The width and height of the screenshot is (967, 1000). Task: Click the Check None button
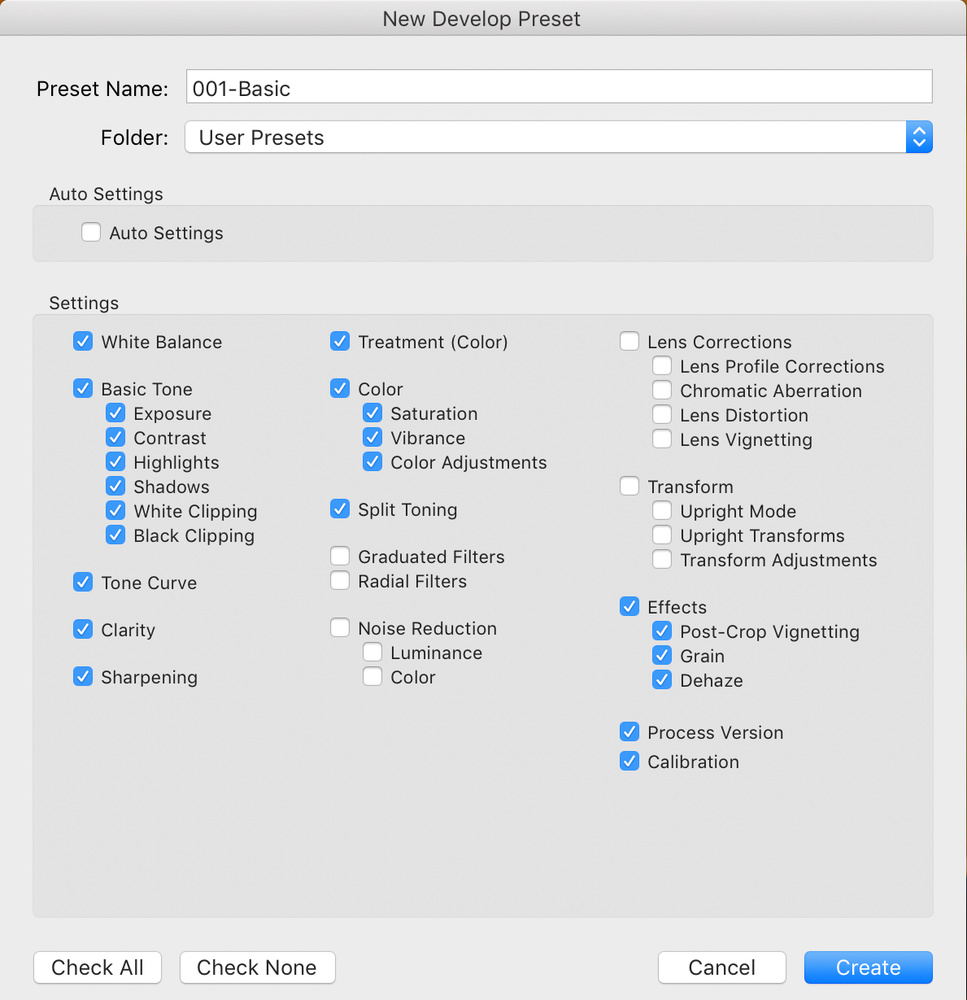point(257,967)
